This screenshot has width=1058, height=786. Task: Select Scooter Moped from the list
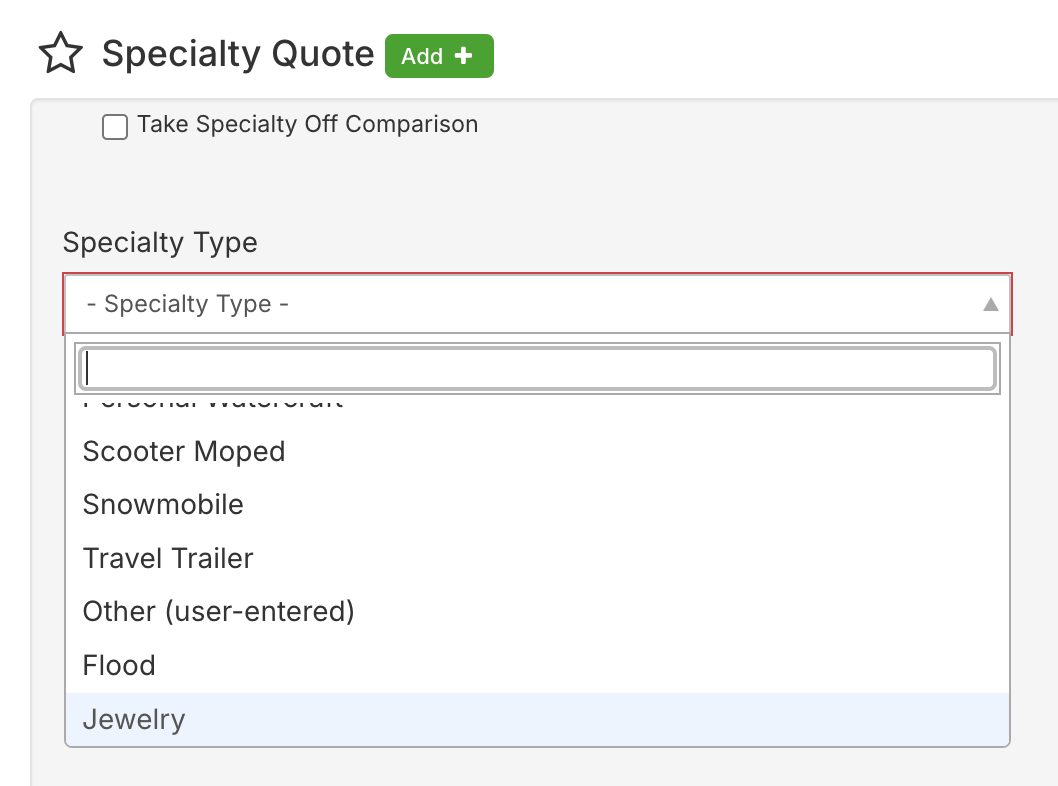pos(184,451)
